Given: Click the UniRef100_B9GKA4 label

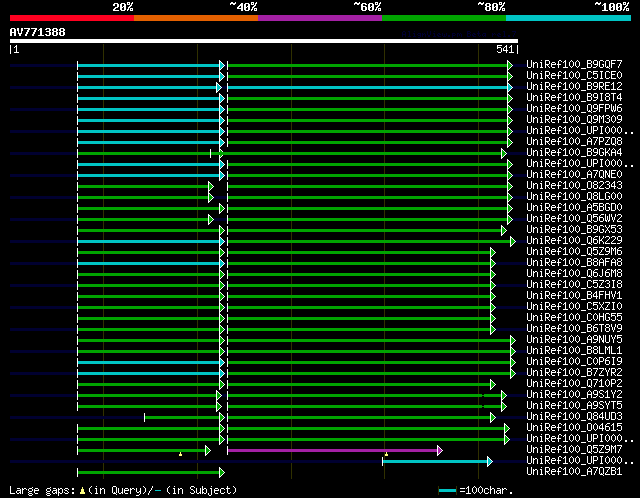Looking at the screenshot, I should (574, 153).
